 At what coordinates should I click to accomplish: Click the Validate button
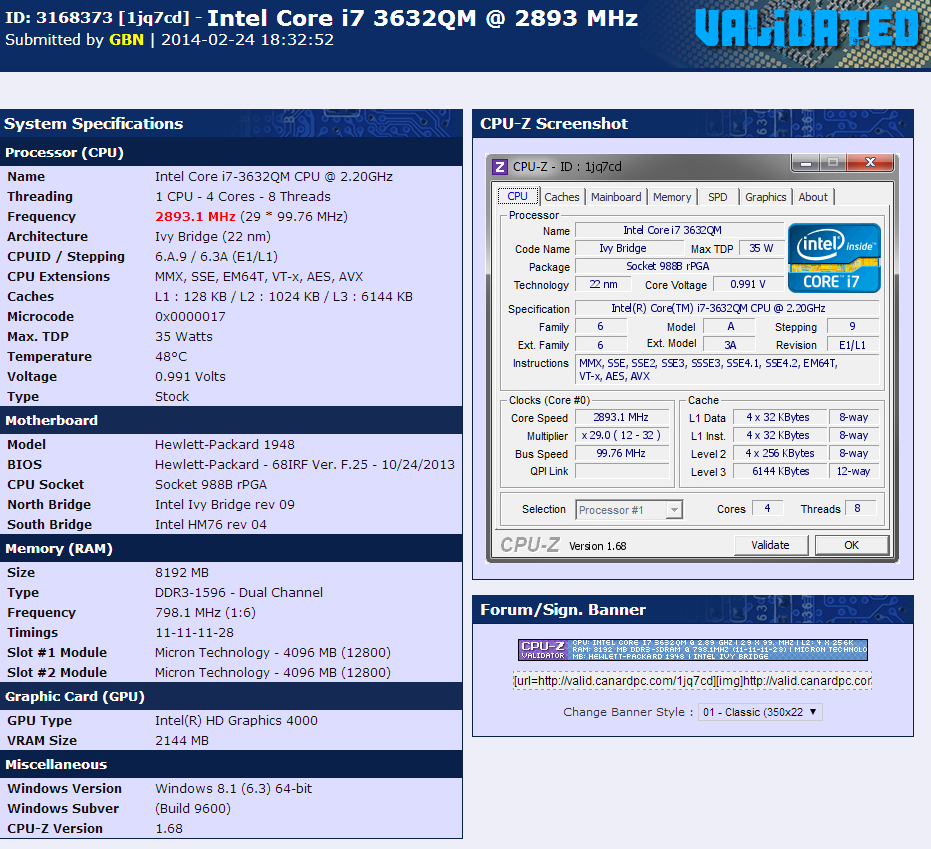[x=771, y=545]
